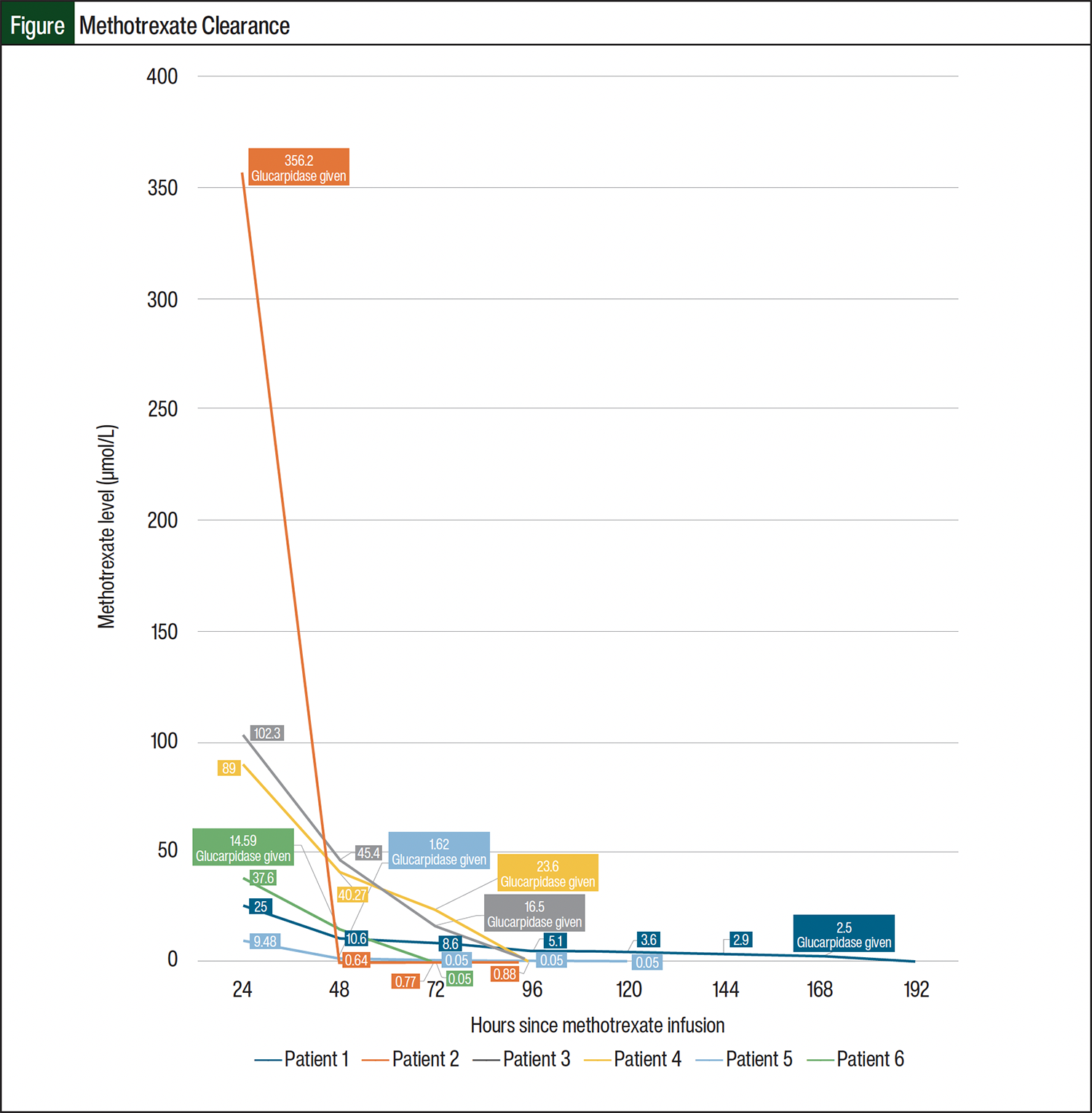Select the yellow 23.6 Glucarpidase given label
The height and width of the screenshot is (1113, 1092).
click(547, 874)
